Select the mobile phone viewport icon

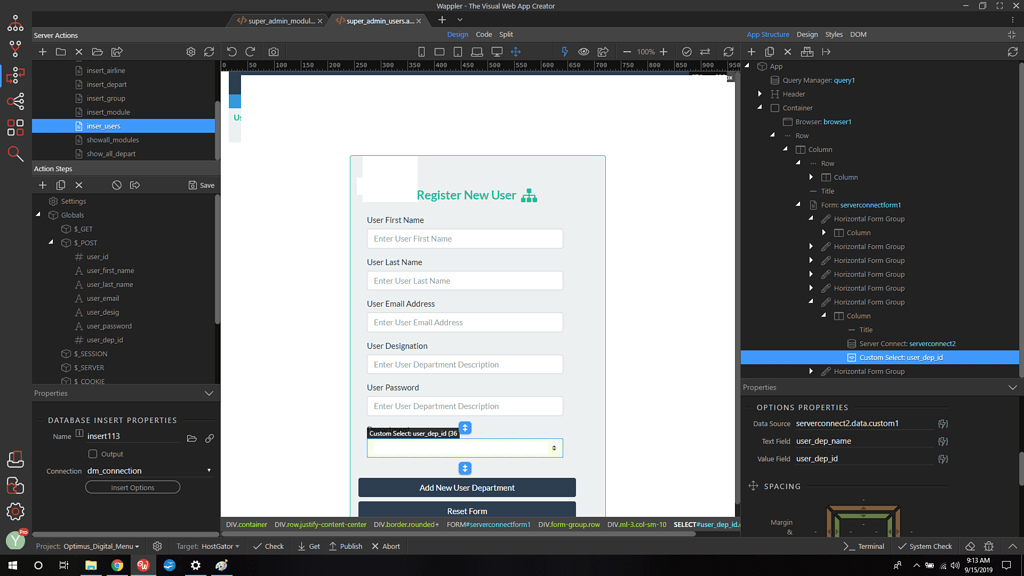coord(421,52)
